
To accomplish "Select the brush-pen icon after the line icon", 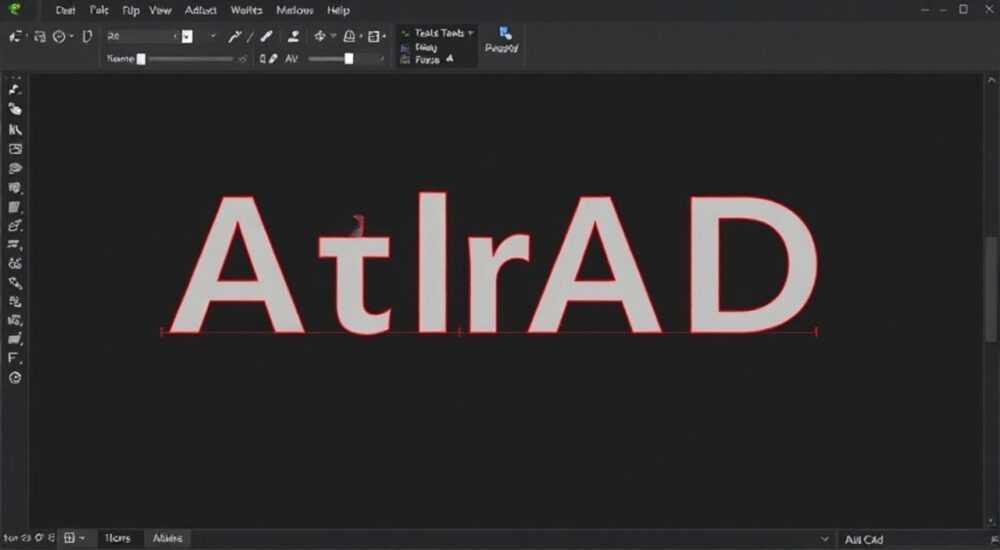I will pyautogui.click(x=267, y=36).
